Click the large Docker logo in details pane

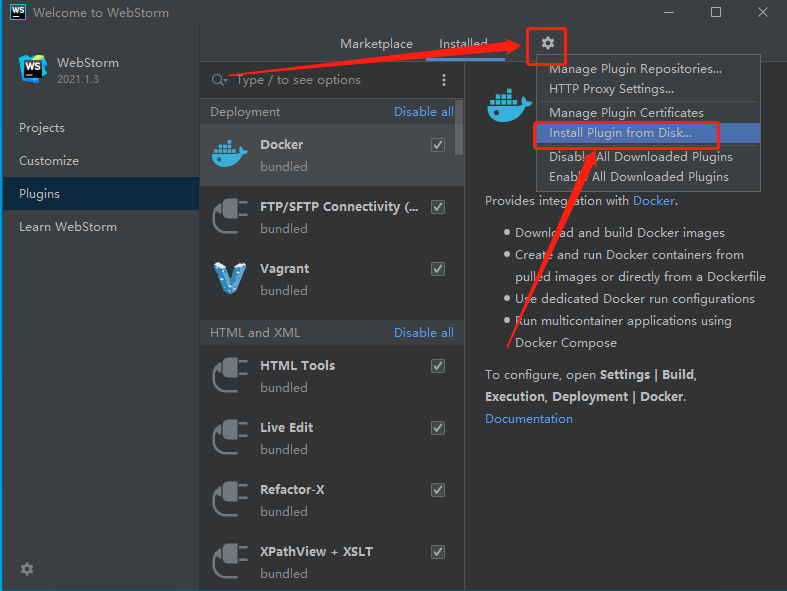[509, 106]
